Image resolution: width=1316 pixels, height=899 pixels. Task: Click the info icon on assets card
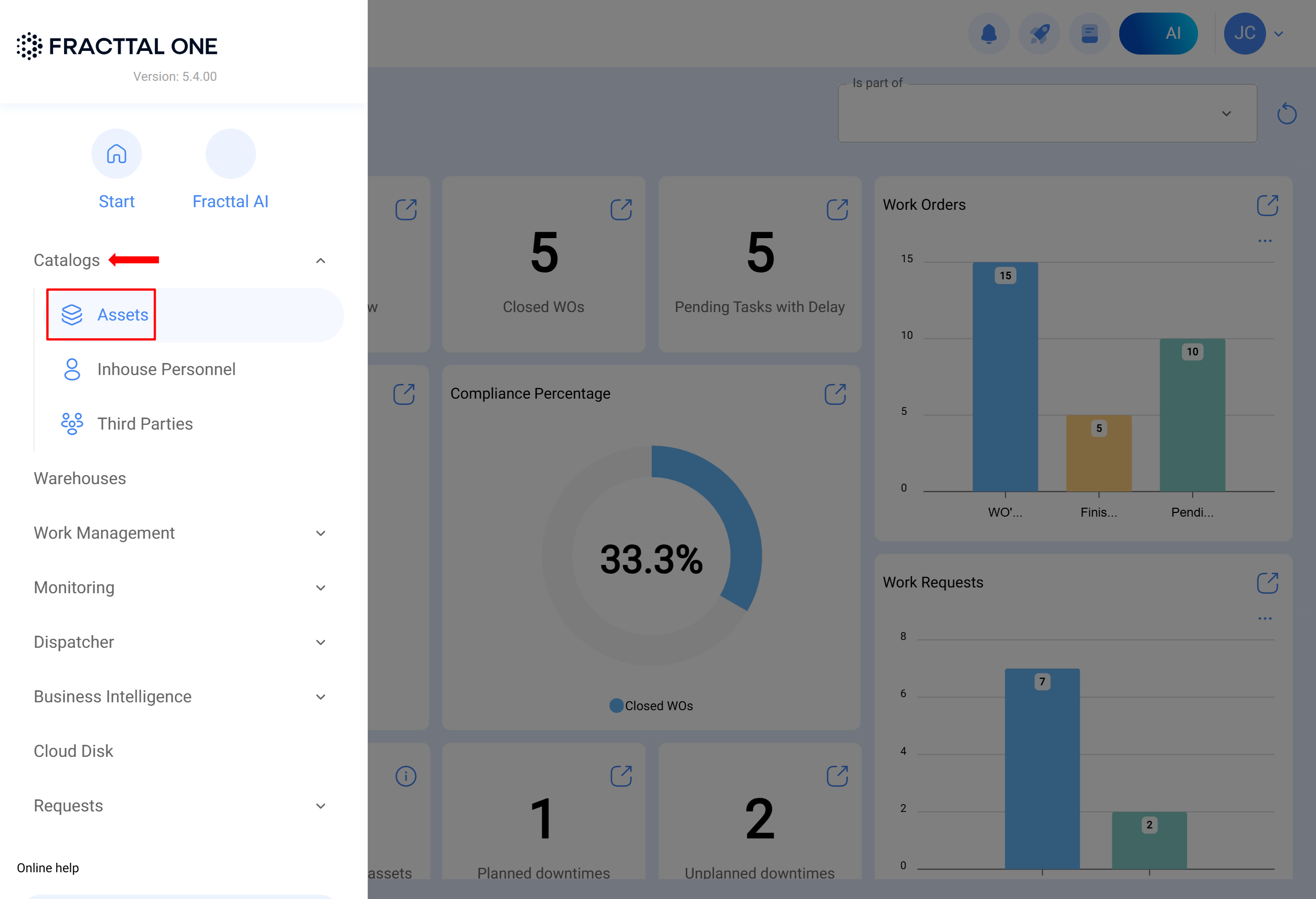click(x=406, y=776)
